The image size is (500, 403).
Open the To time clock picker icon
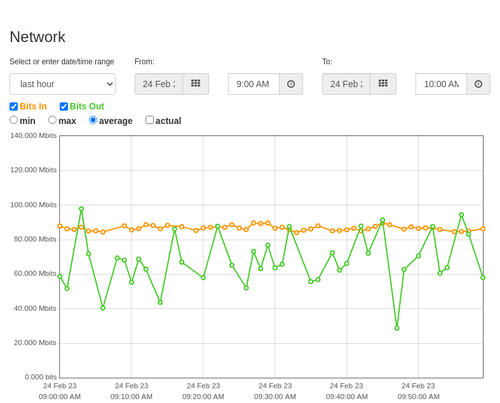pos(478,84)
